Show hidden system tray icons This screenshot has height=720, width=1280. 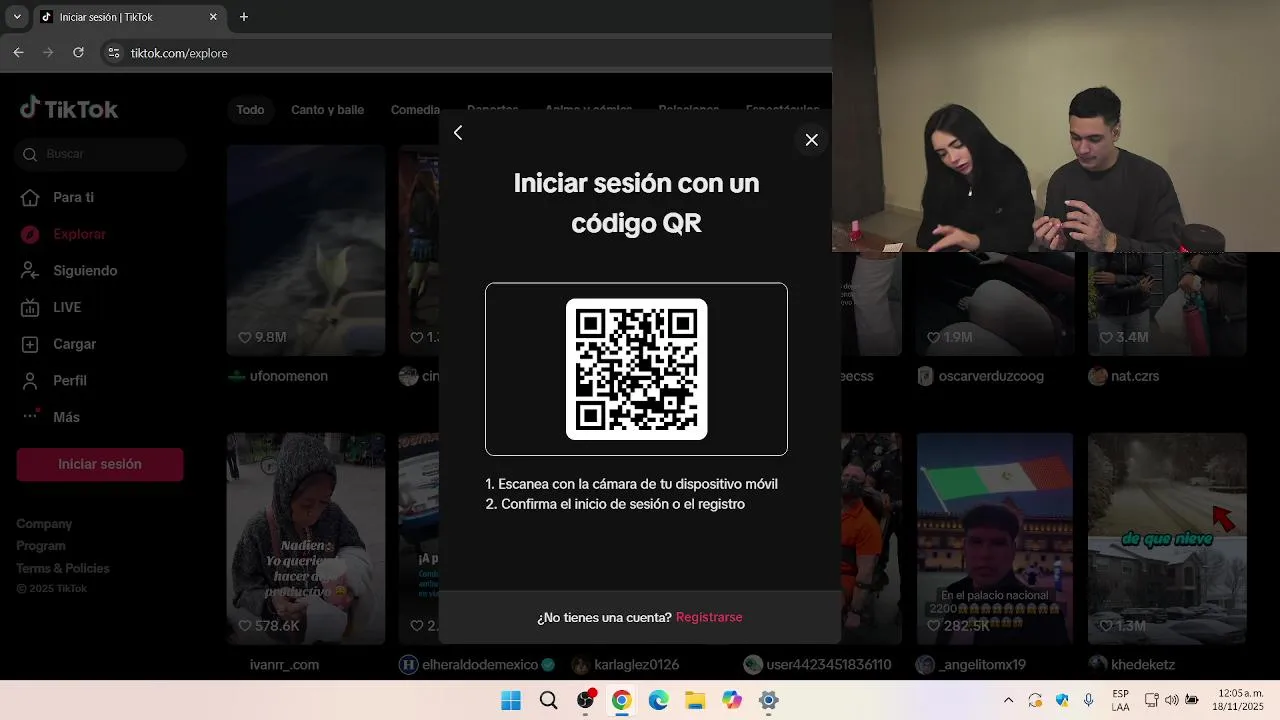tap(1008, 700)
